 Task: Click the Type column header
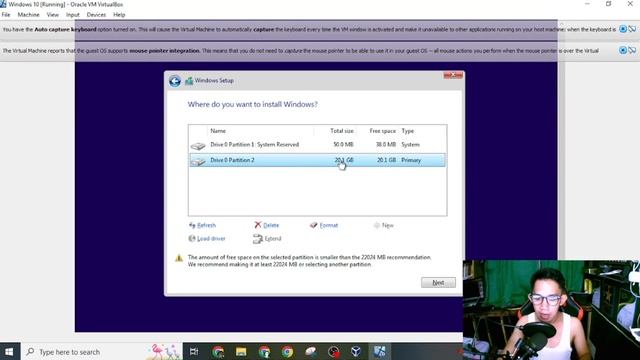(407, 131)
